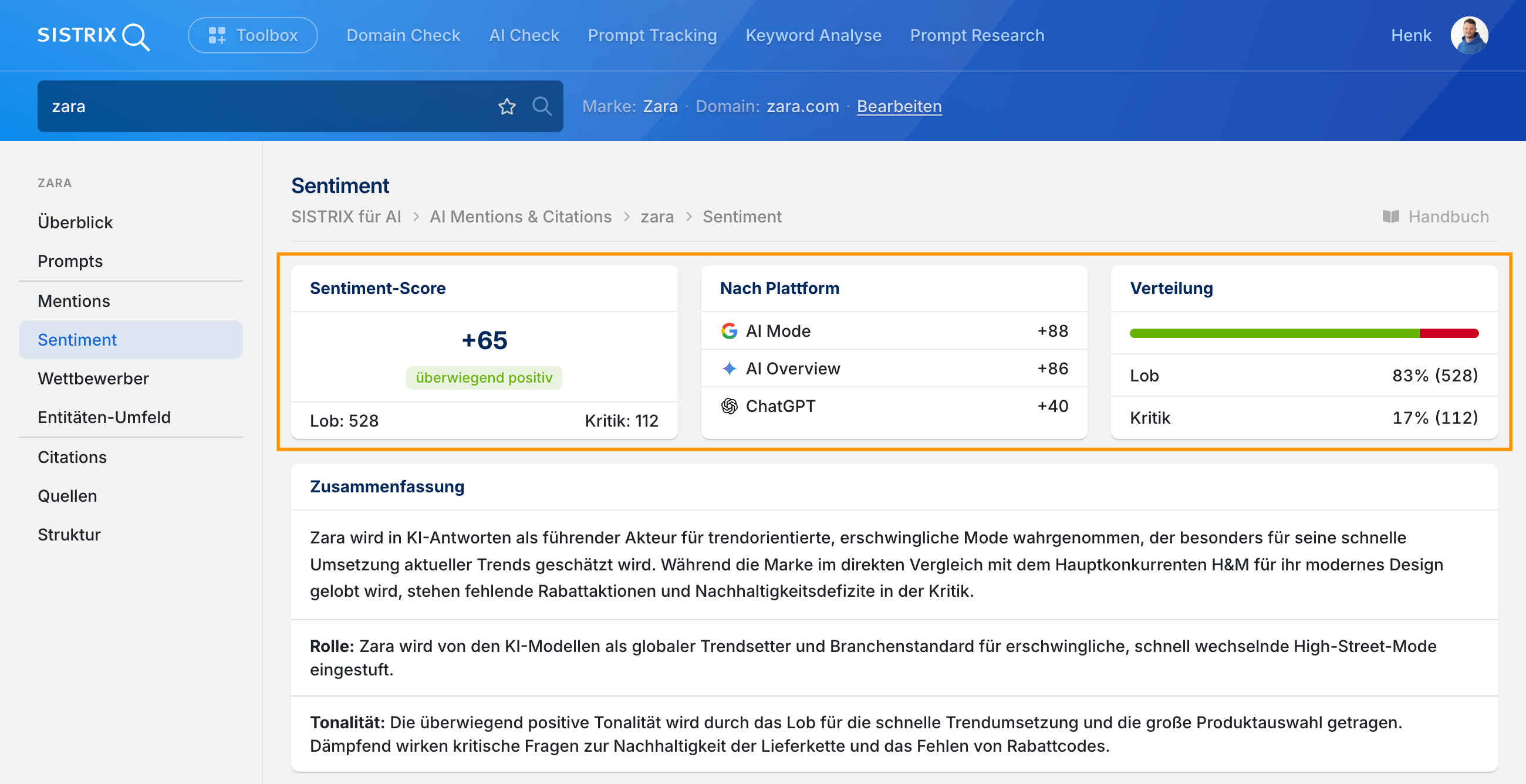Click the magnifier search icon
Viewport: 1526px width, 784px height.
point(542,107)
